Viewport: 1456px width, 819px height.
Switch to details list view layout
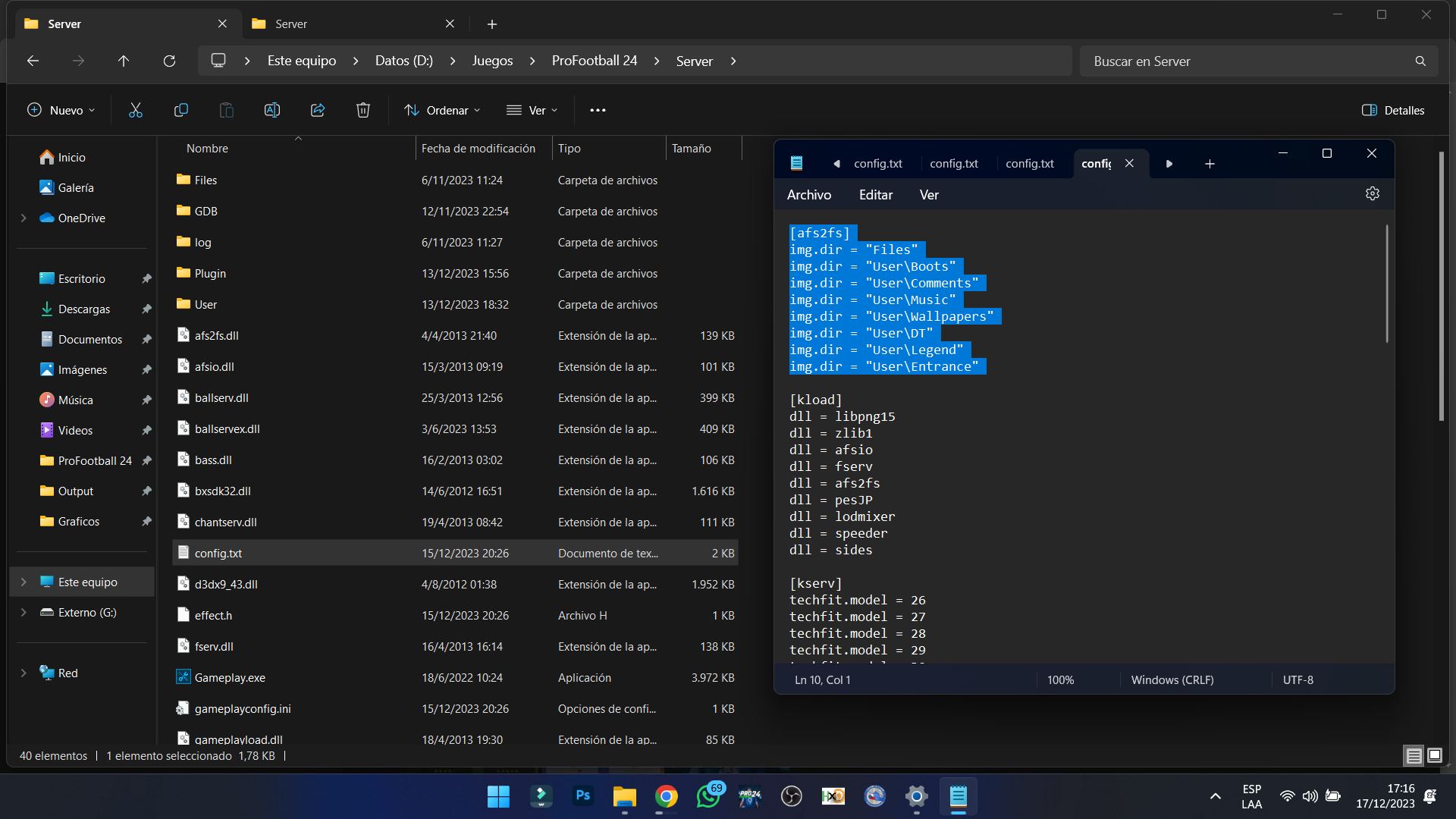(1414, 755)
